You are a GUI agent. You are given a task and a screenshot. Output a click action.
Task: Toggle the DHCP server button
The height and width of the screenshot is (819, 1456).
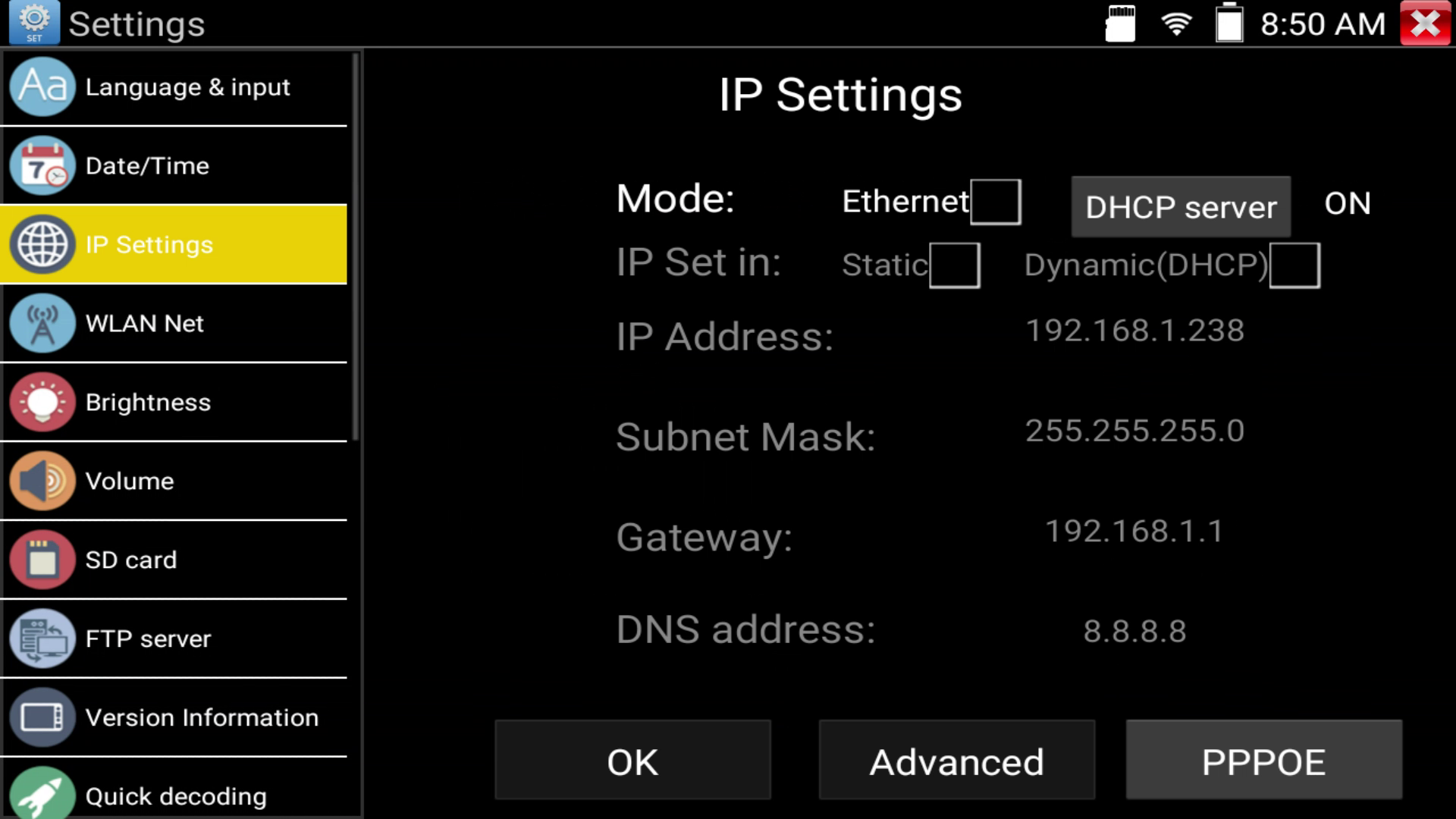click(1181, 206)
